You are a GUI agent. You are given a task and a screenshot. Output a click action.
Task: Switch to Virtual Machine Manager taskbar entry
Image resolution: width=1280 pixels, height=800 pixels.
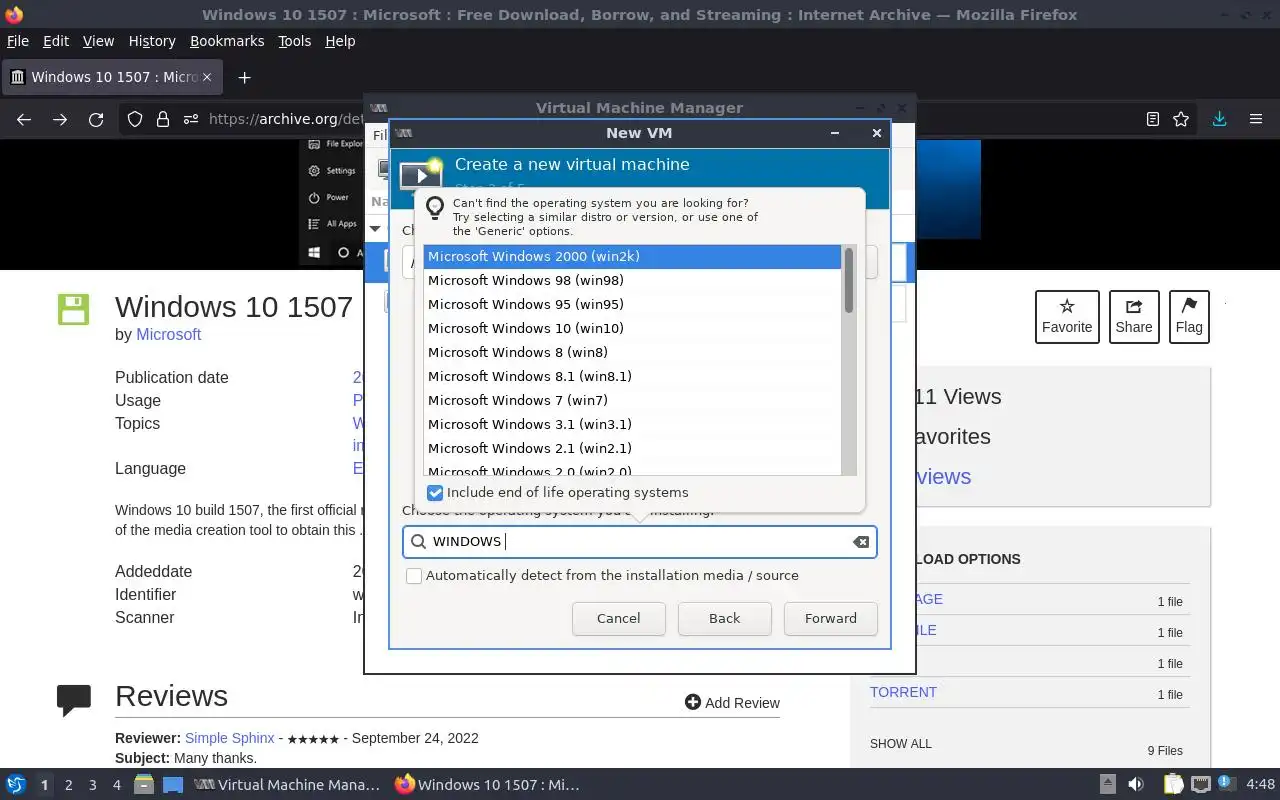[x=286, y=785]
